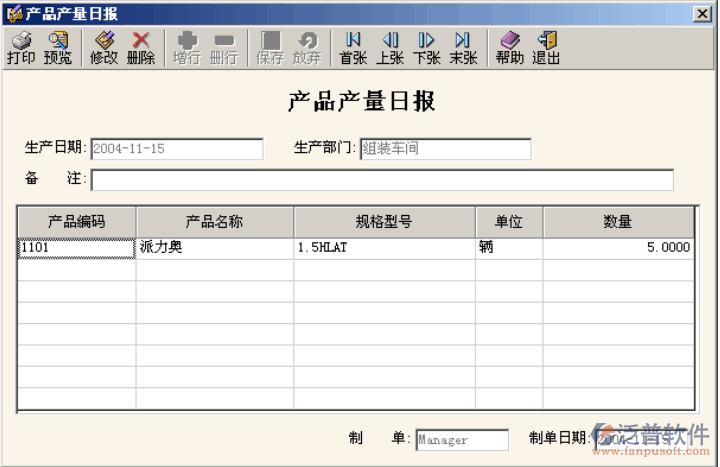Click the 修改 (Modify) toolbar icon

point(104,47)
